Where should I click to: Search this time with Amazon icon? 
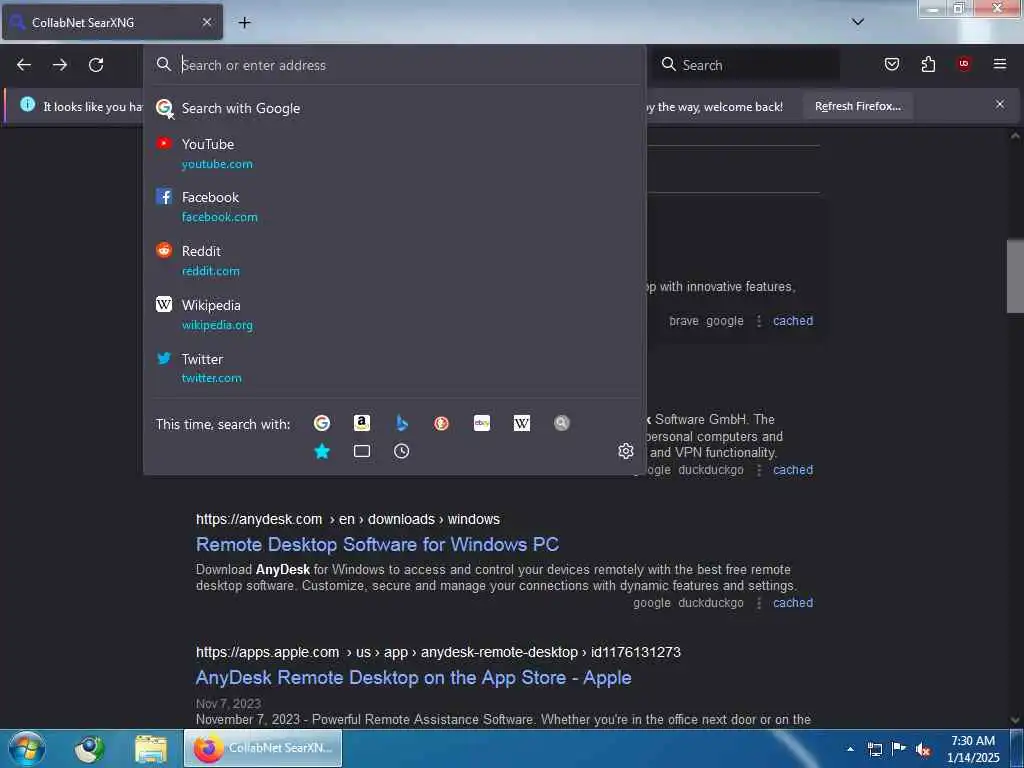362,423
